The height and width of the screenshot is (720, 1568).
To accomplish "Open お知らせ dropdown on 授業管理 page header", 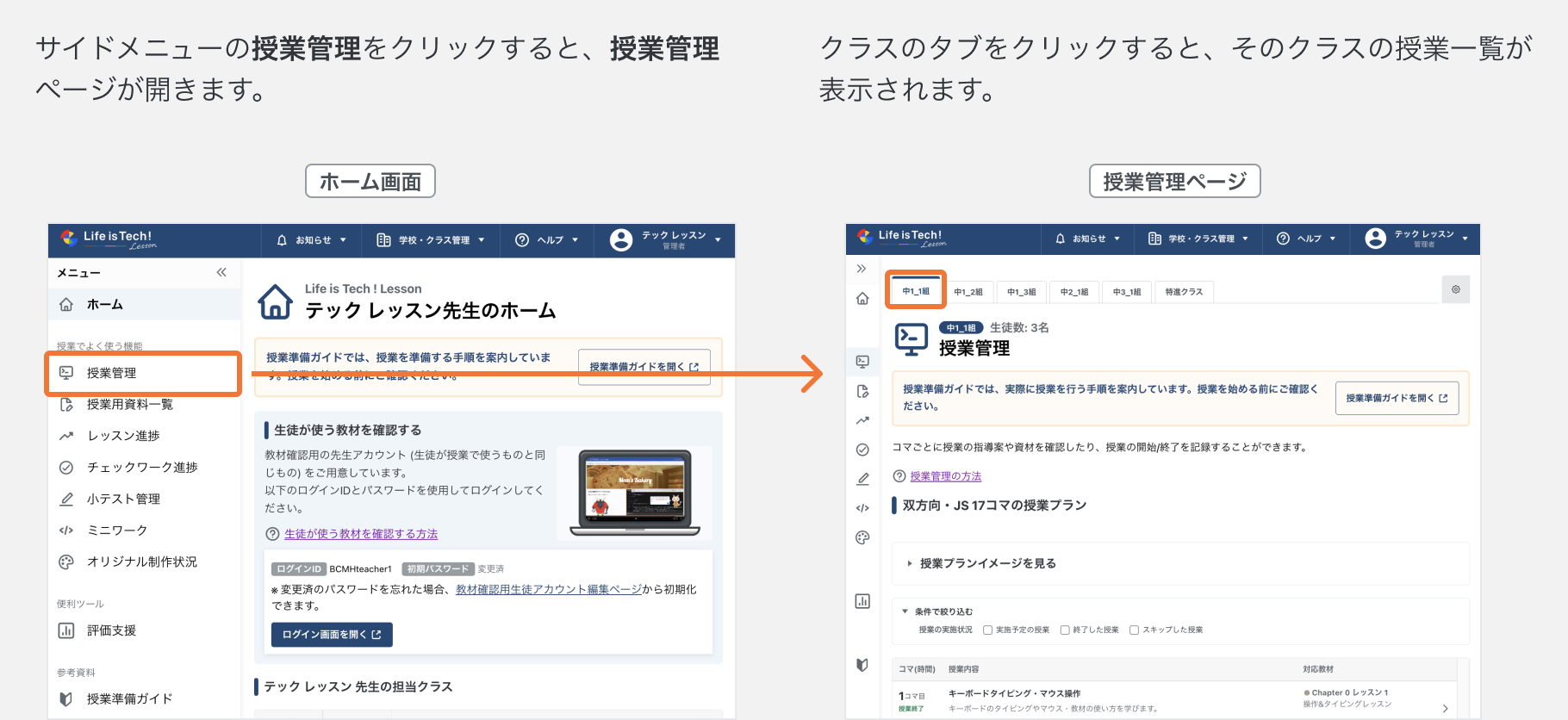I will [1087, 239].
